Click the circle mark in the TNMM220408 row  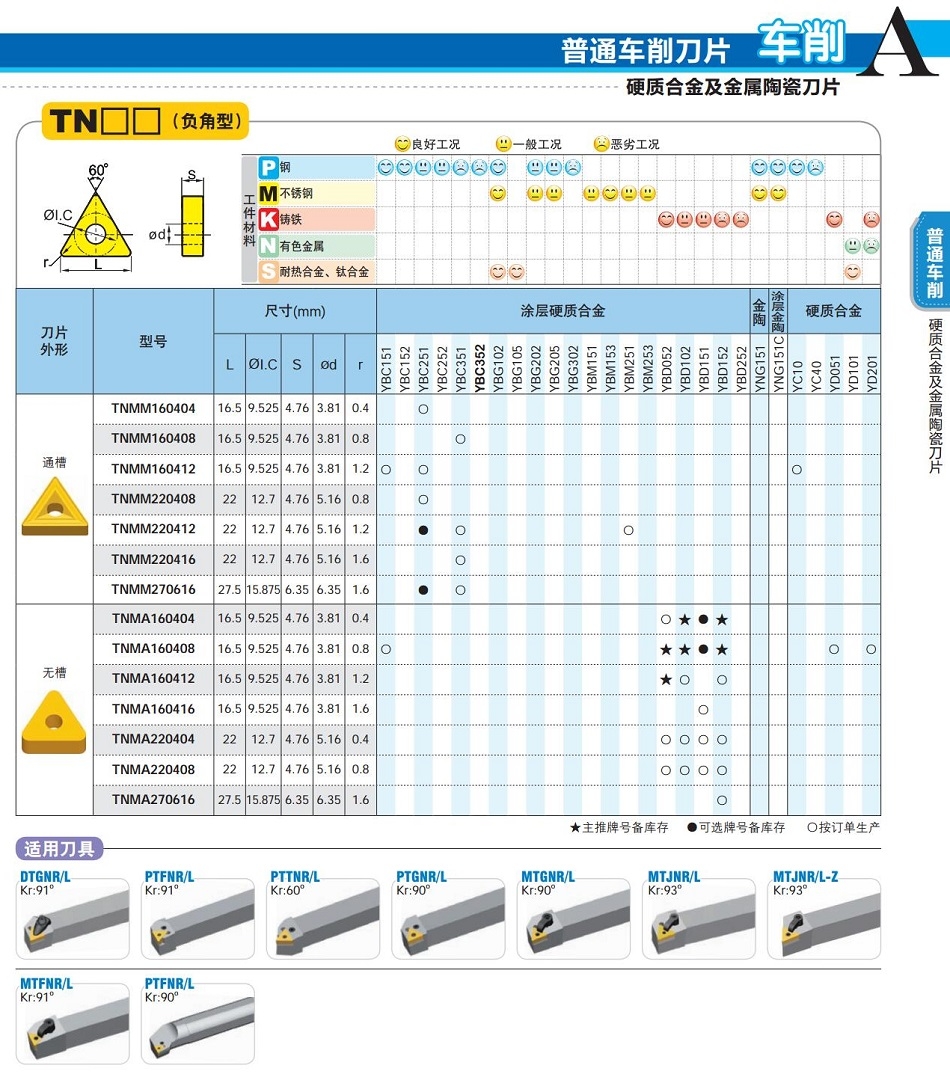tap(423, 500)
